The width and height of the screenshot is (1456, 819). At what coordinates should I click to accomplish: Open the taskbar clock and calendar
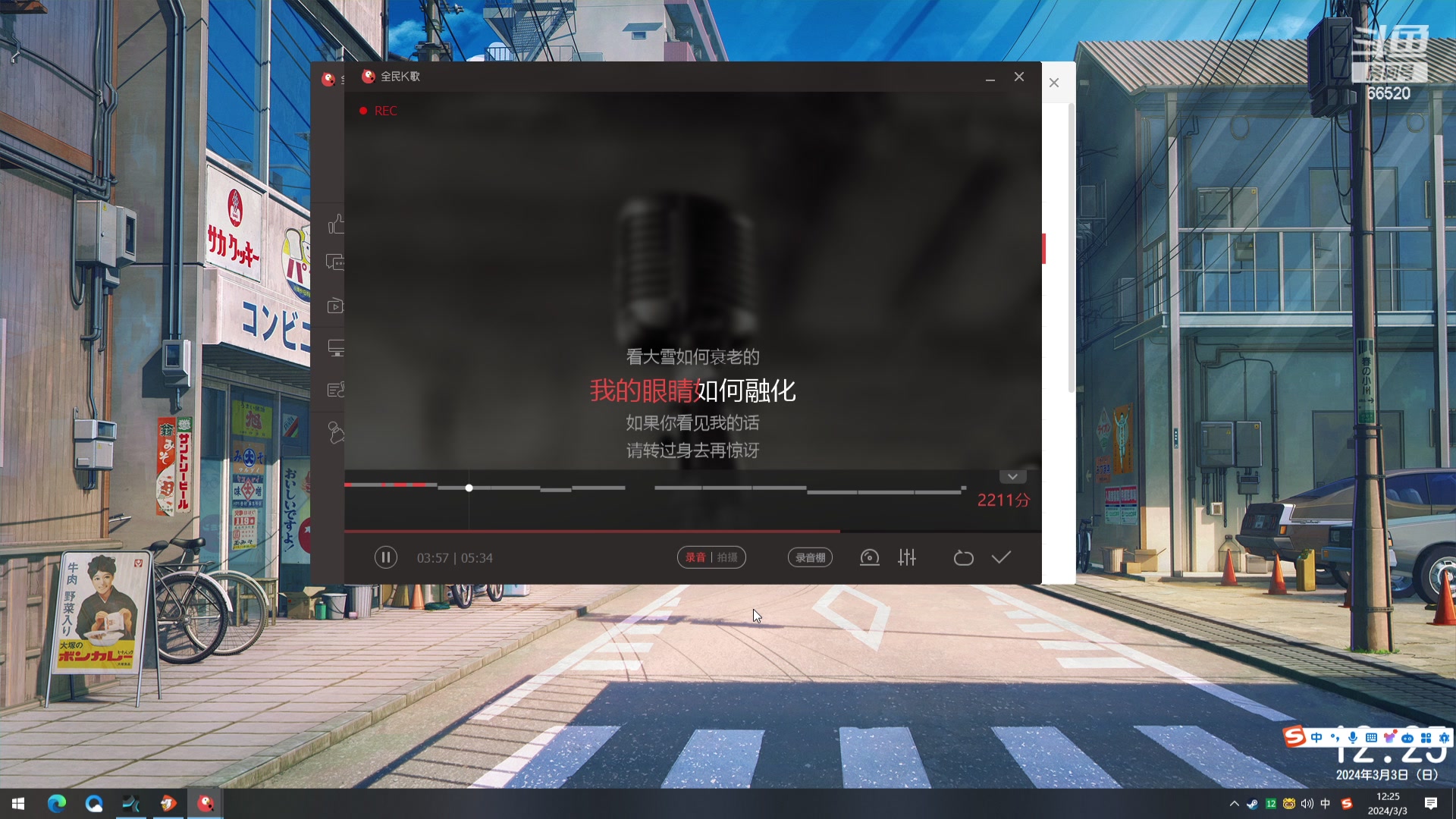click(1388, 804)
